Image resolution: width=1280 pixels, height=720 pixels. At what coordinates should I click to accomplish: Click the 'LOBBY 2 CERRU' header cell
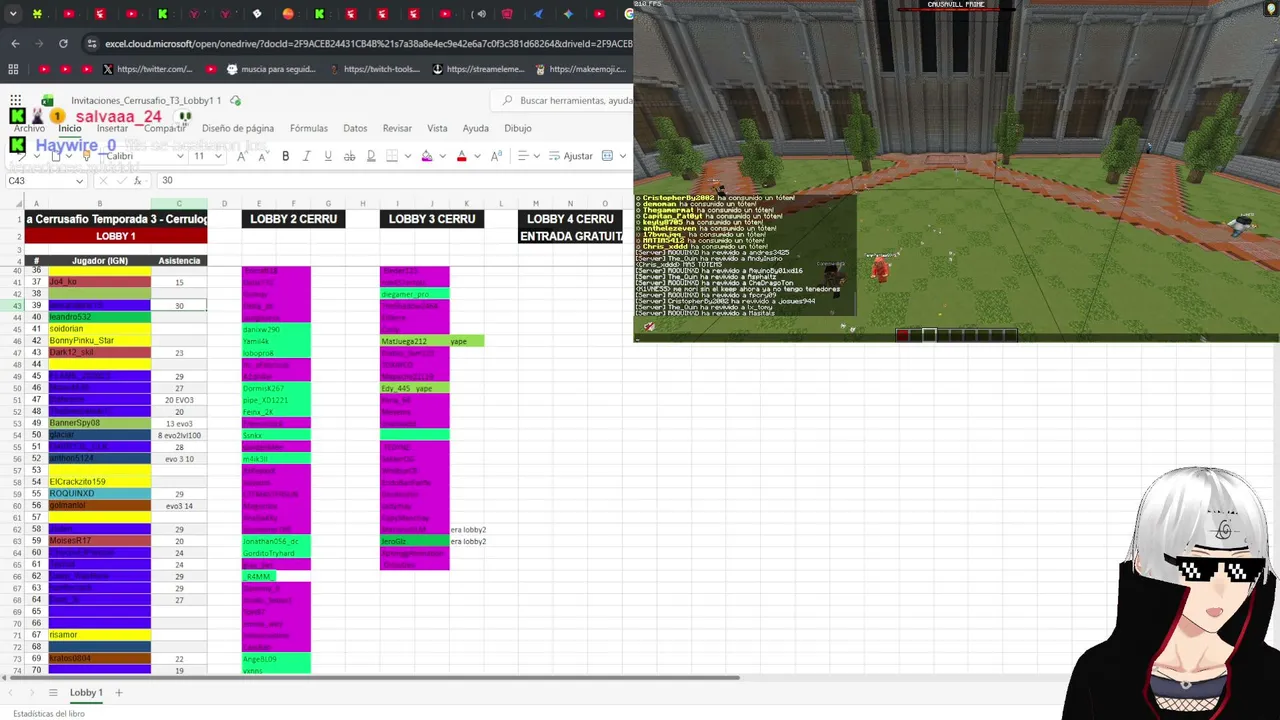tap(293, 219)
